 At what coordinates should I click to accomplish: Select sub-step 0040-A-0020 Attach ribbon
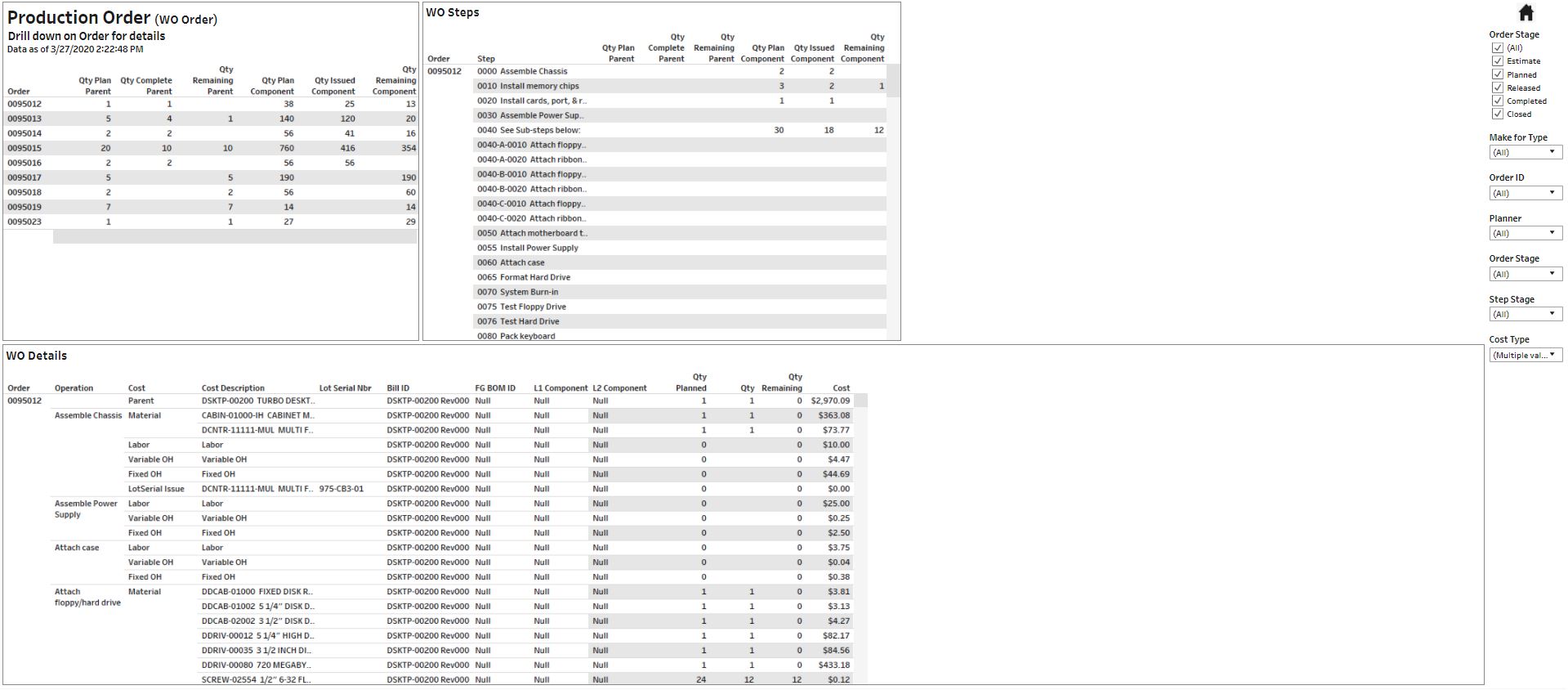pyautogui.click(x=532, y=159)
